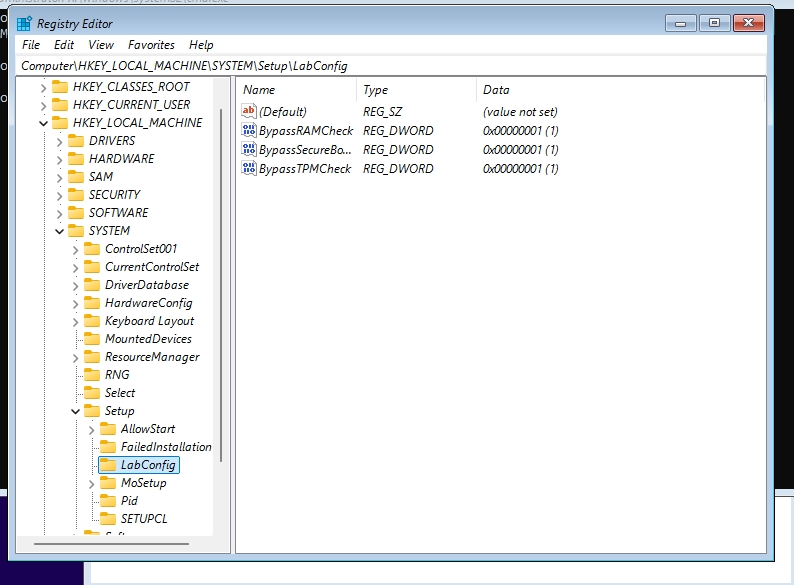Collapse the SYSTEM key
Screen dimensions: 794x585
(60, 231)
